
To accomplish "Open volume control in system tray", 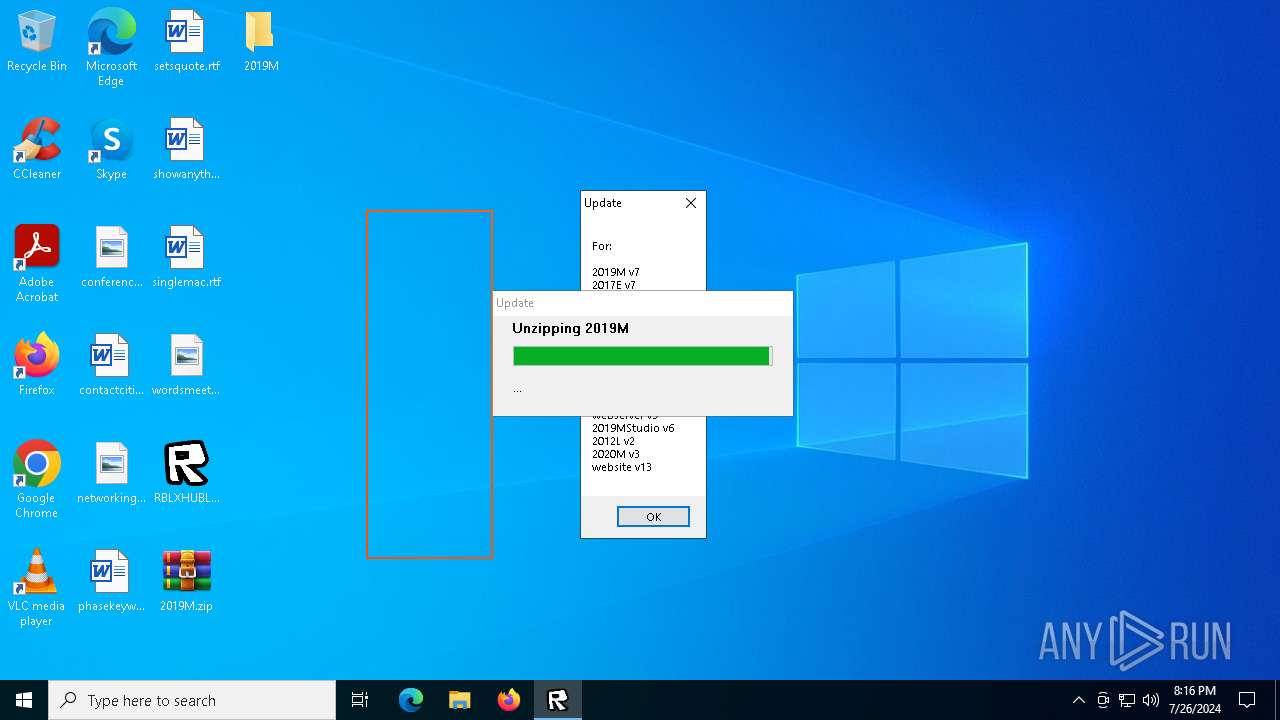I will coord(1151,700).
